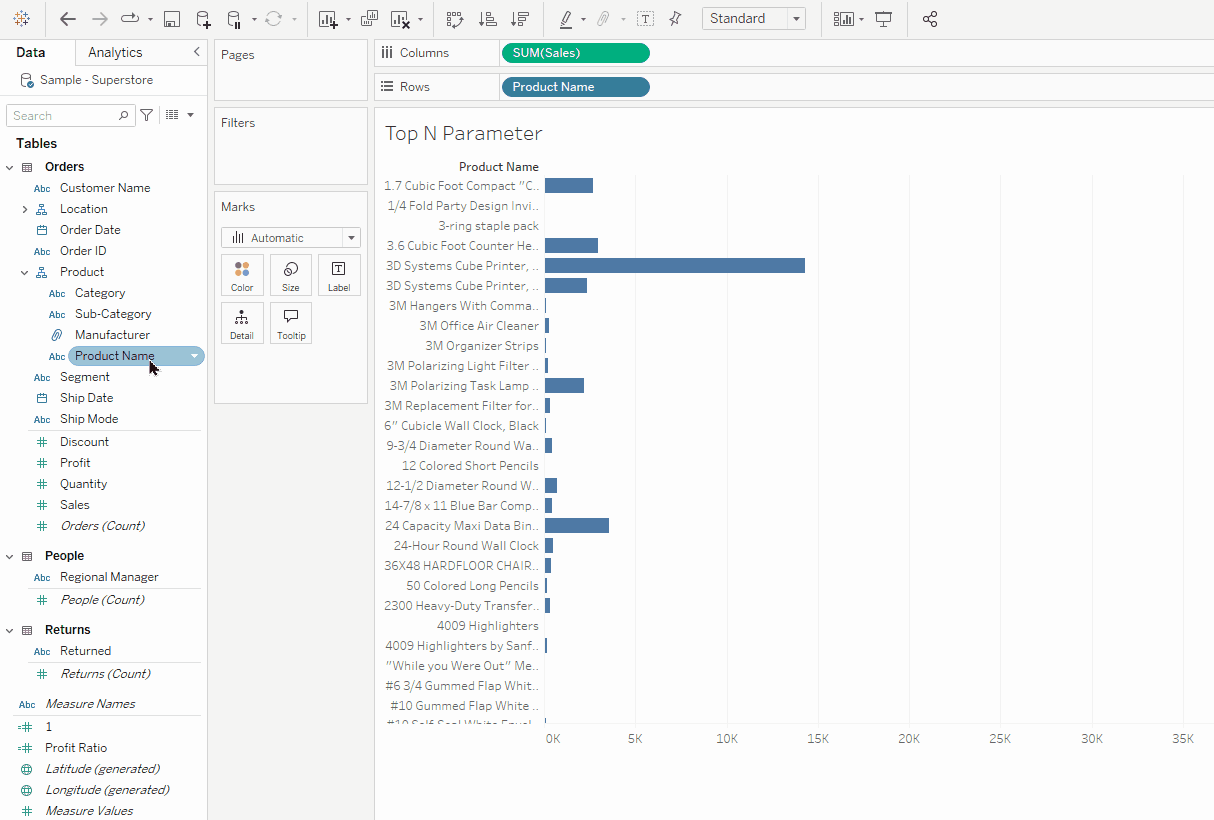Toggle Fix axes pin icon
The height and width of the screenshot is (820, 1214).
tap(675, 19)
